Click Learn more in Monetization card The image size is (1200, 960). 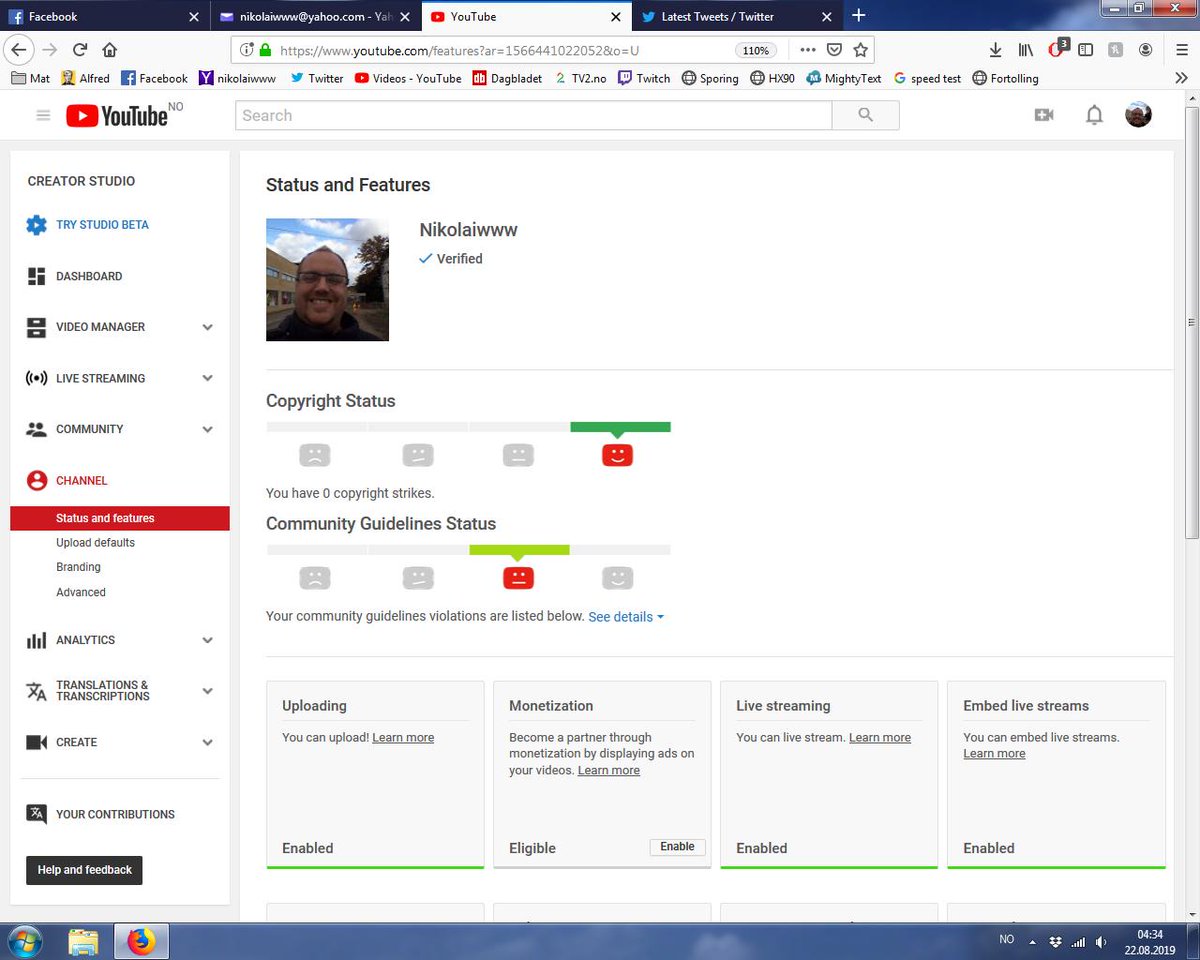(609, 771)
